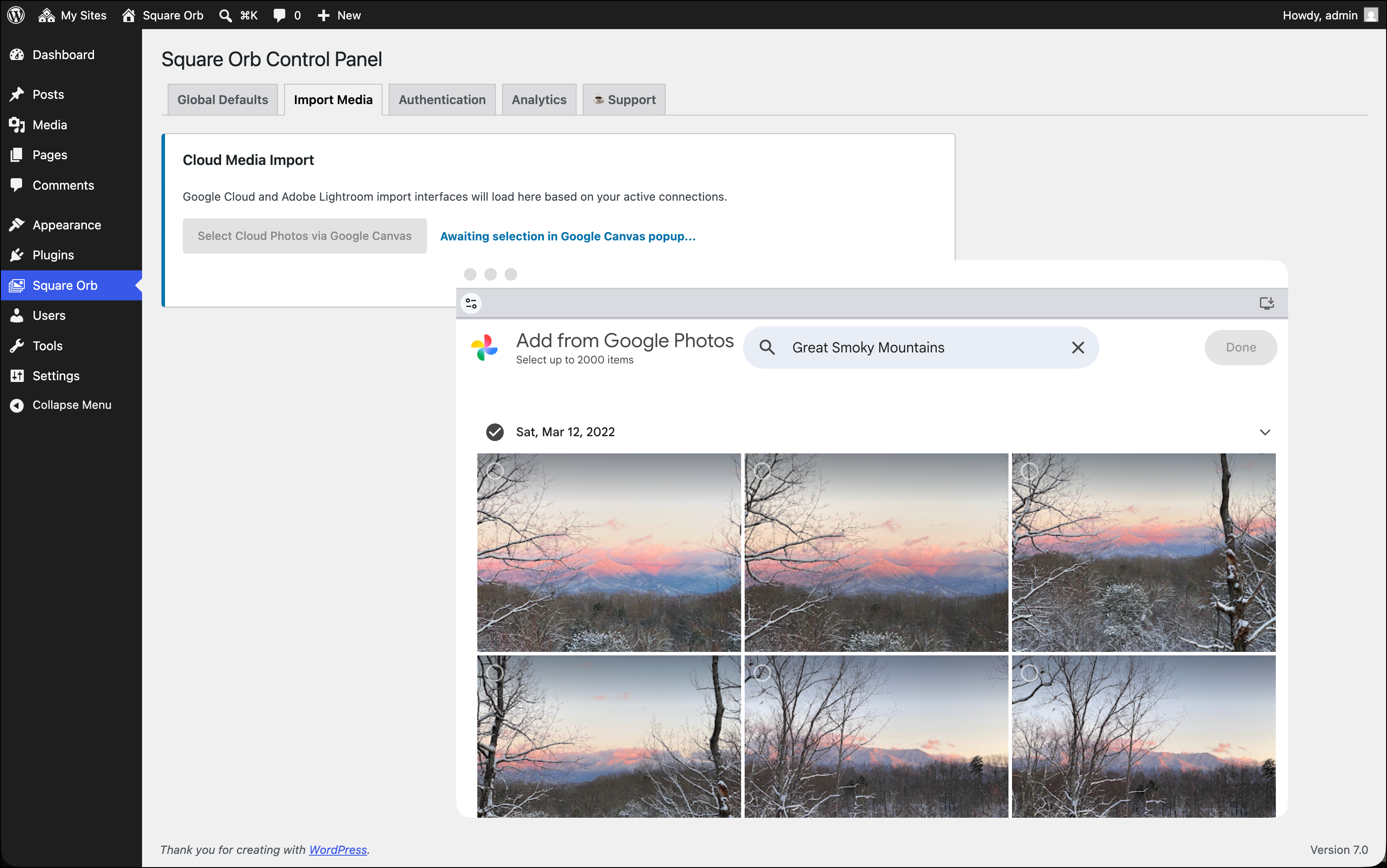Screen dimensions: 1387x868
Task: Open Settings in the sidebar
Action: coord(71,375)
